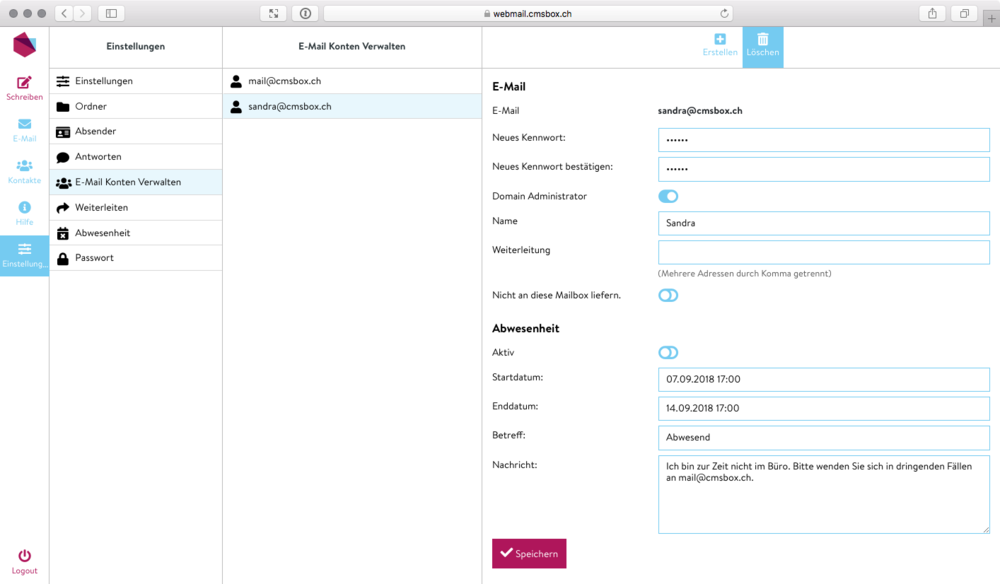Click the person icon beside mail@cmsbox.ch
The width and height of the screenshot is (1000, 584).
point(236,81)
